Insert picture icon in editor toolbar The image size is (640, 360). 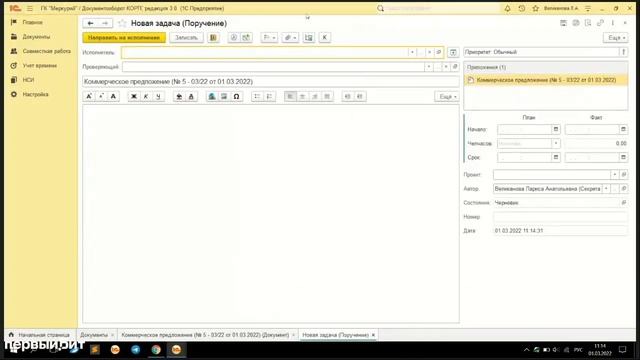click(224, 96)
